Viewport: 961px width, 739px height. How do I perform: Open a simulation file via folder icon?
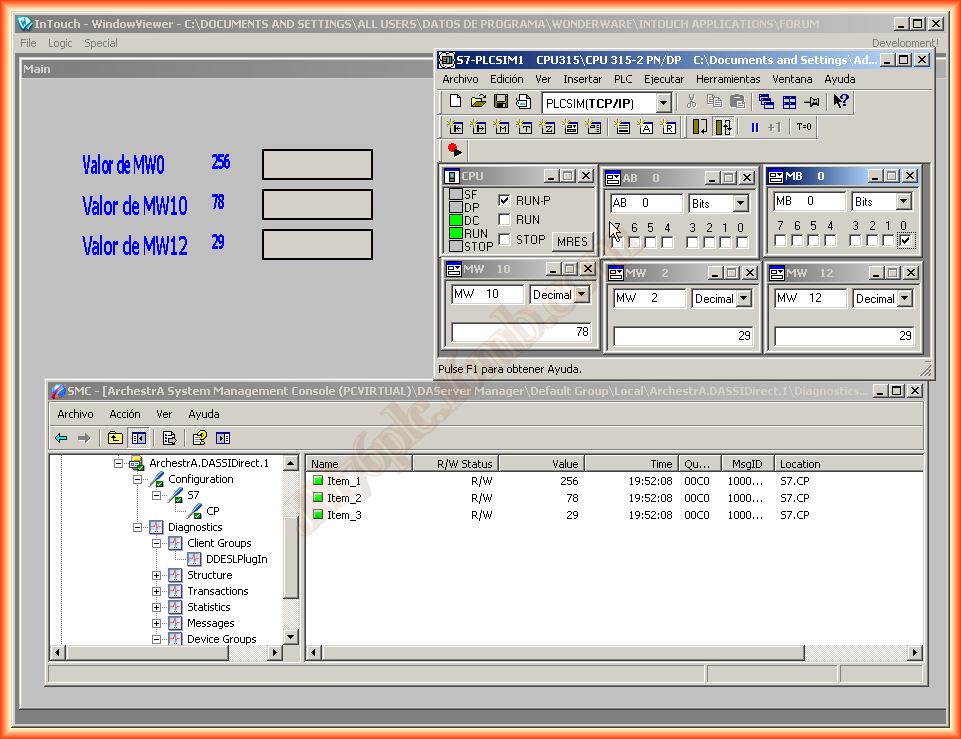pos(478,102)
